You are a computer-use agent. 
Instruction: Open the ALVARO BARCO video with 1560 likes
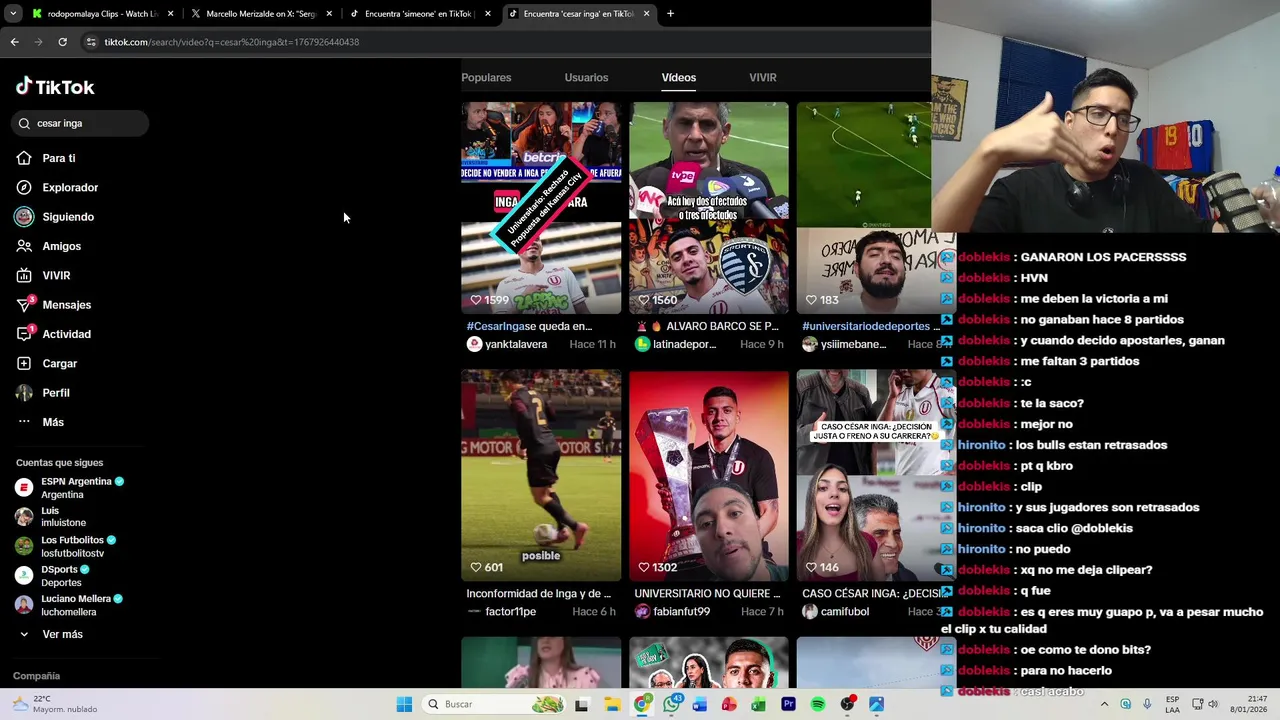click(x=709, y=208)
